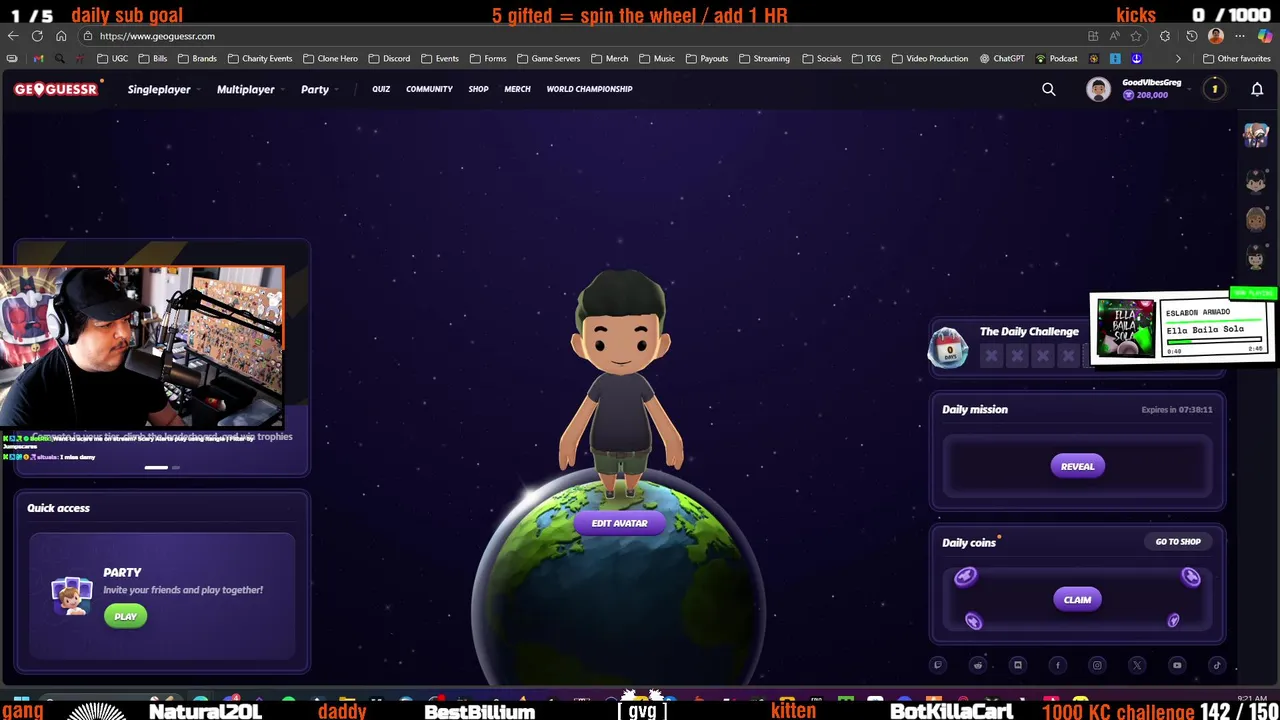Image resolution: width=1280 pixels, height=720 pixels.
Task: Click the green PLAY button for Party
Action: tap(125, 616)
